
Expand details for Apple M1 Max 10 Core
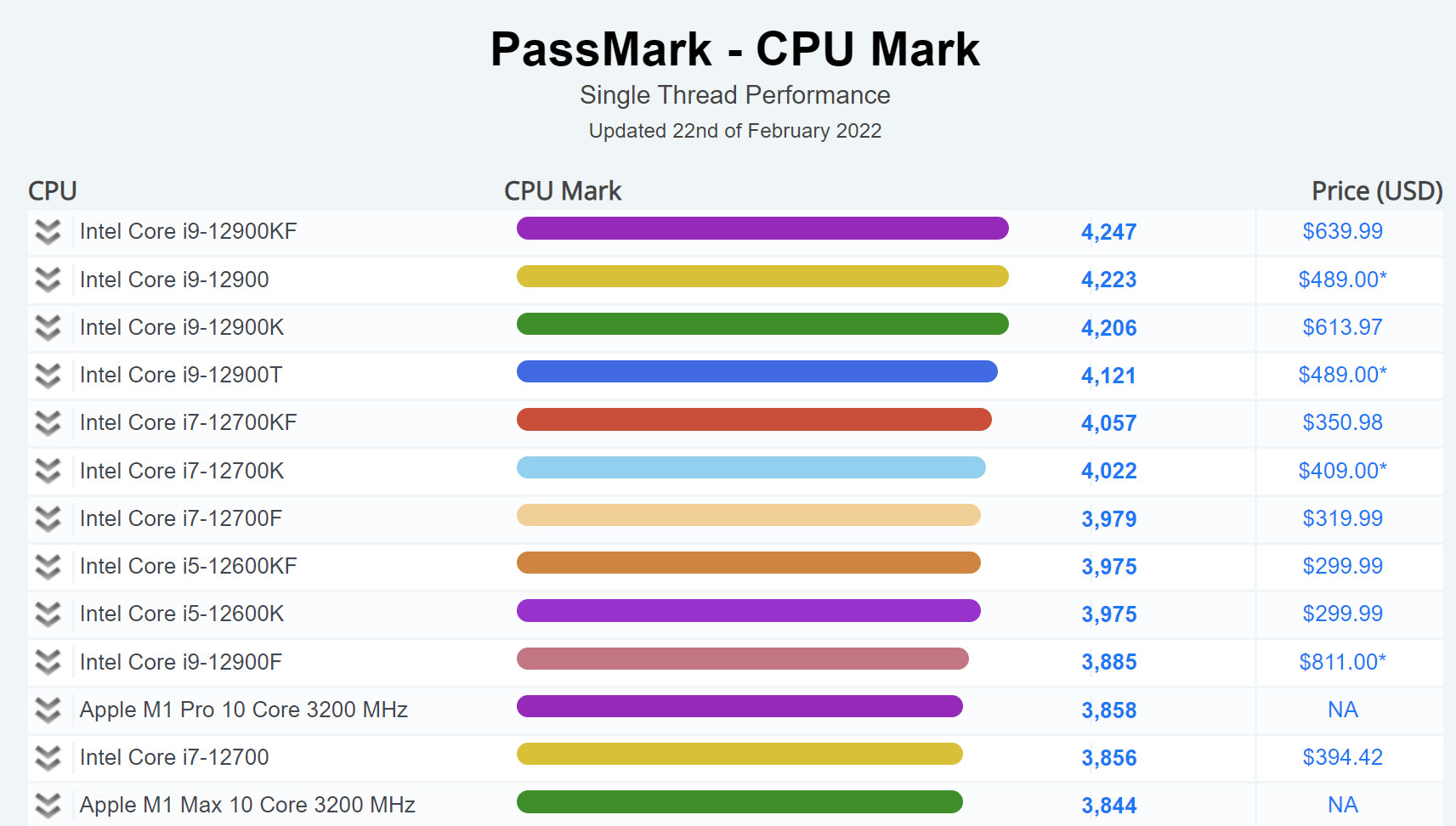(x=48, y=805)
